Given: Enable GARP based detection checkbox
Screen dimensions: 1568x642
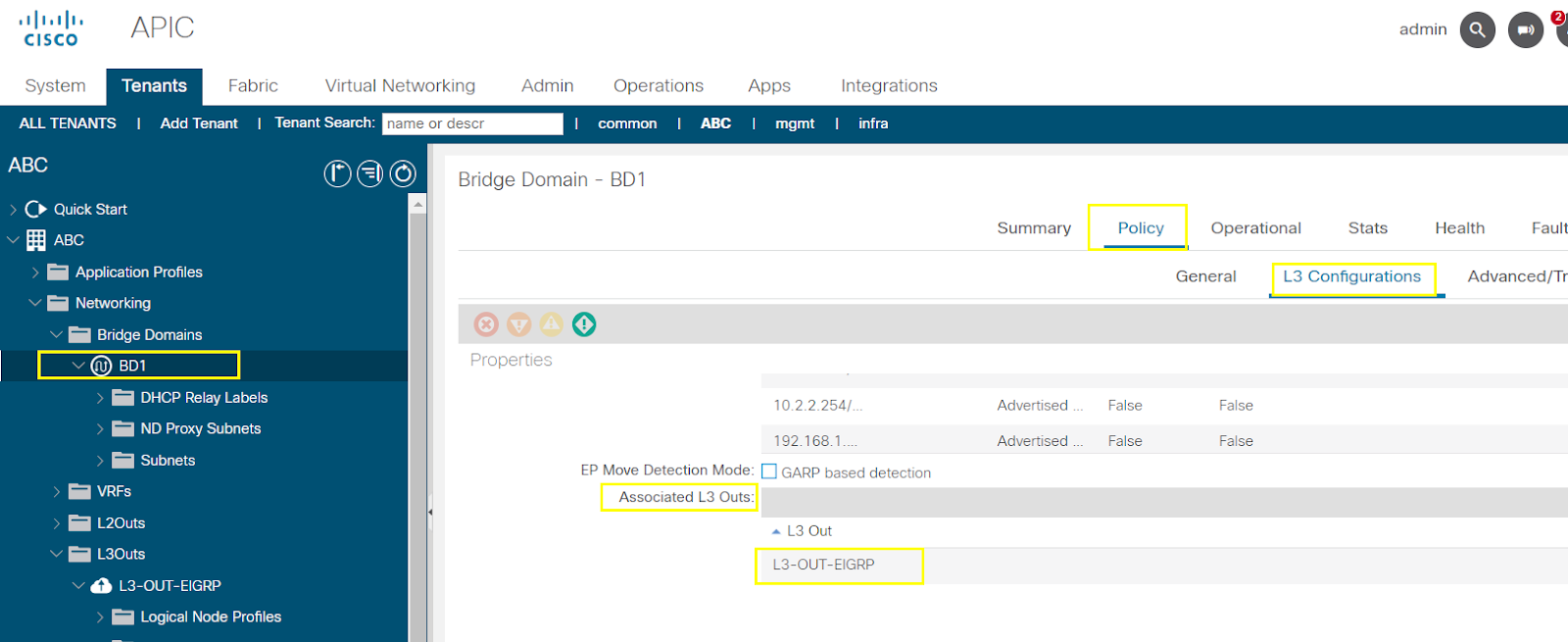Looking at the screenshot, I should coord(769,471).
